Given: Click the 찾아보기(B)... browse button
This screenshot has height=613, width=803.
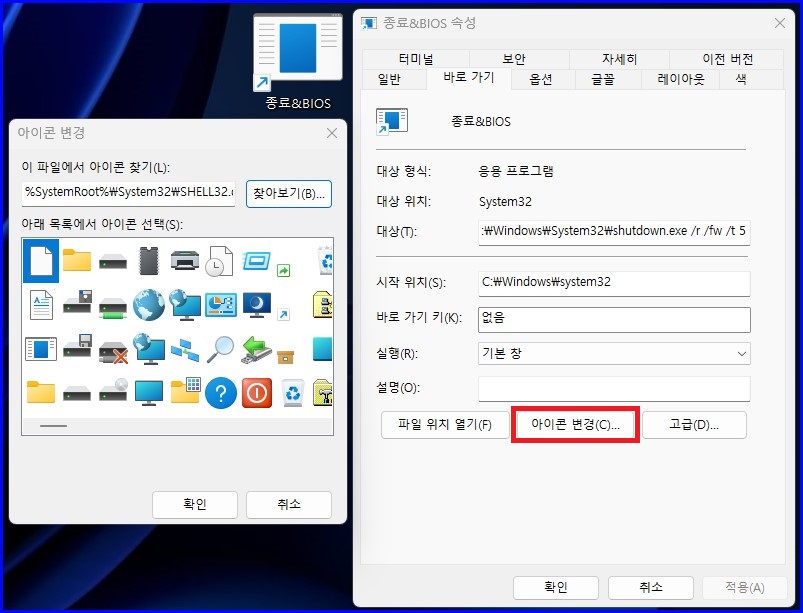Looking at the screenshot, I should (289, 194).
